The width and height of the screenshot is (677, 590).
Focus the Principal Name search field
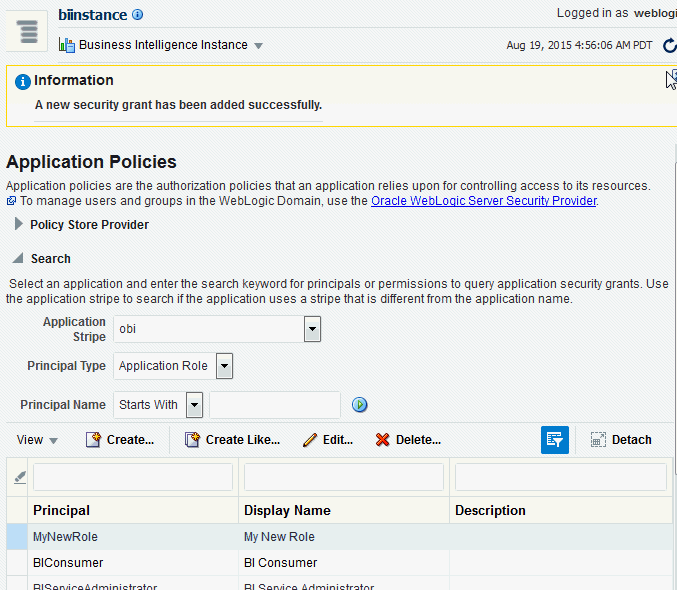tap(275, 405)
